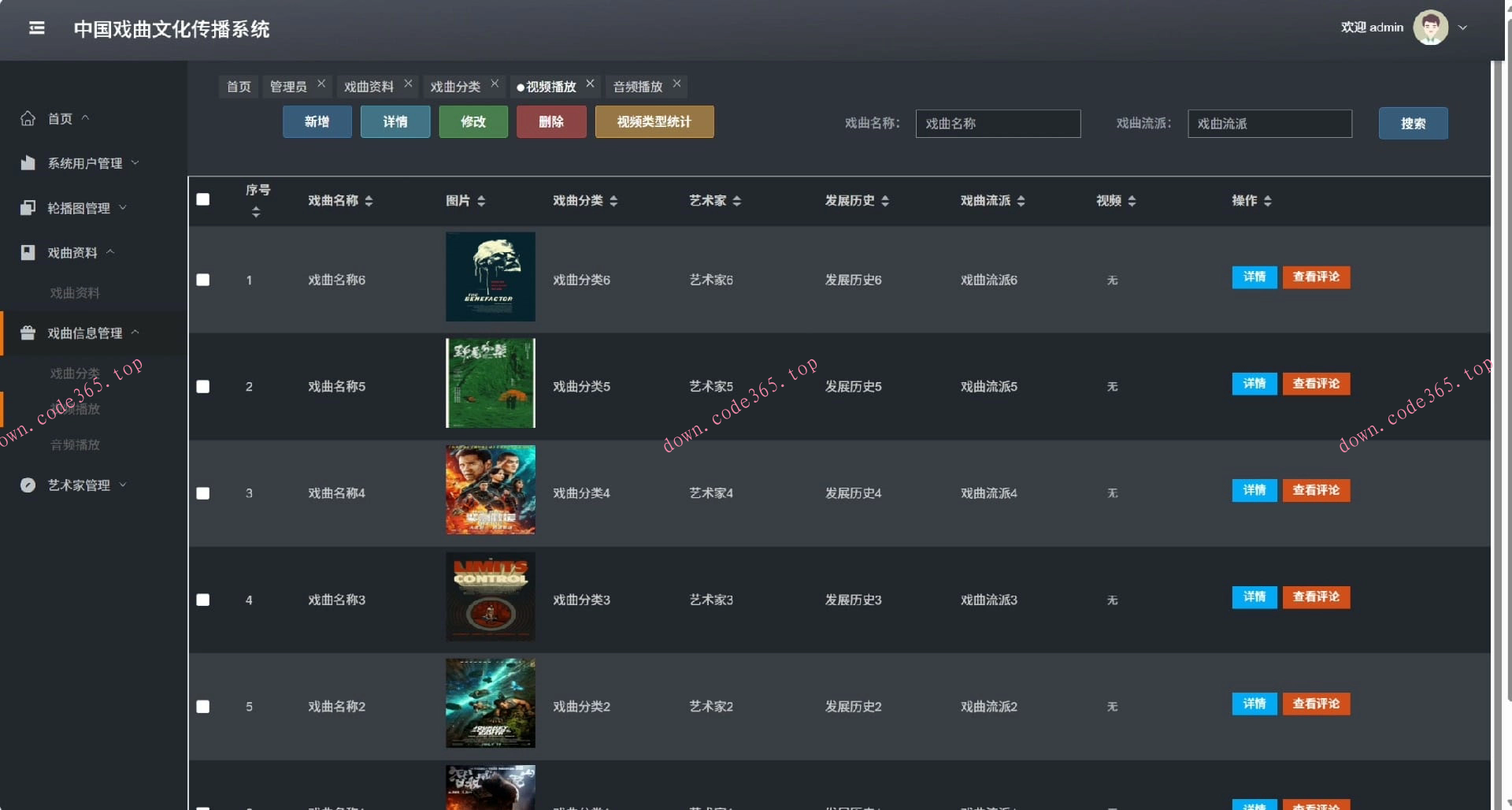Click the 艺术家管理 sidebar icon
This screenshot has width=1512, height=810.
click(x=28, y=485)
